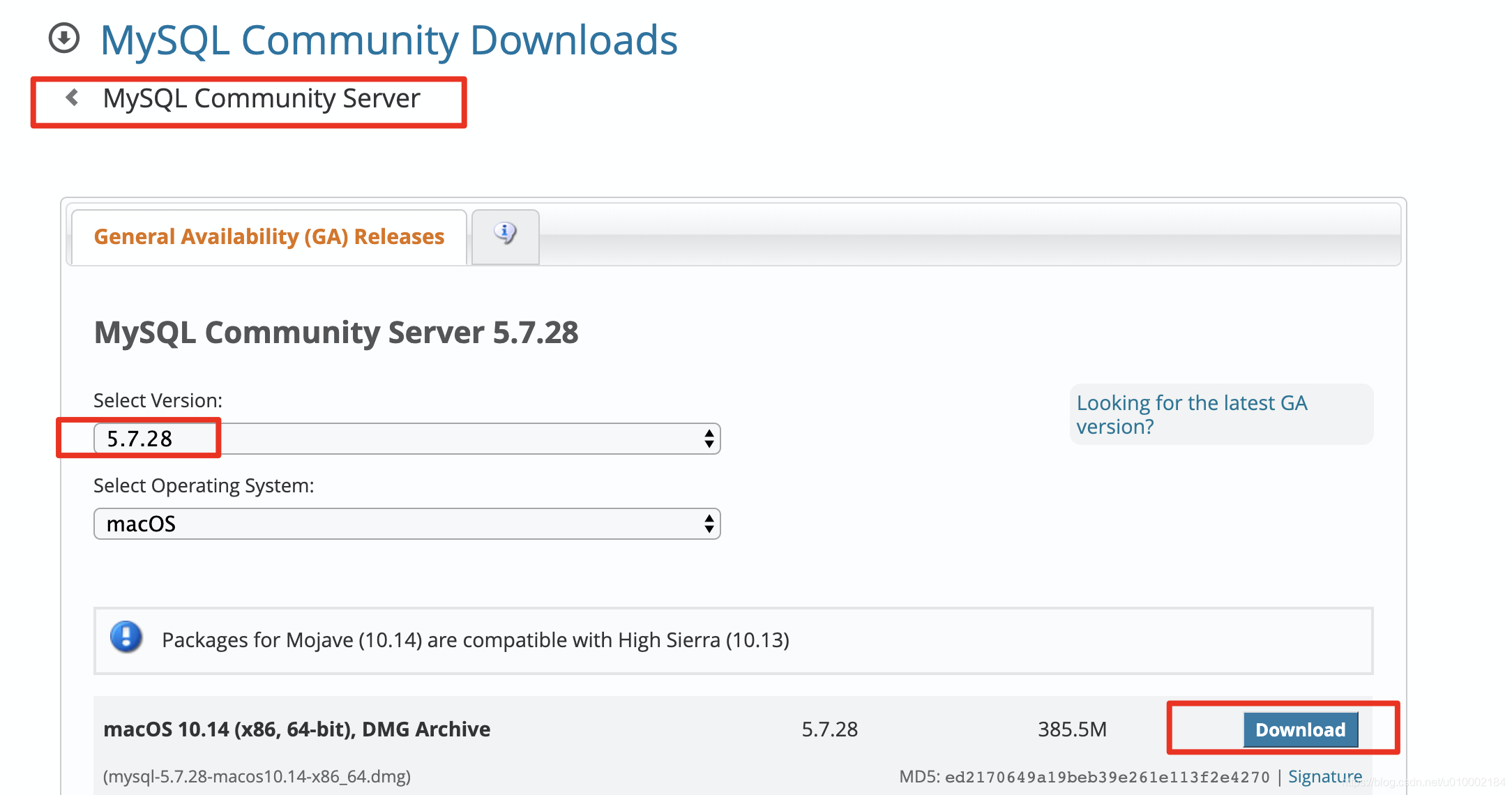Click the Mojave compatibility notice text
This screenshot has width=1512, height=795.
pyautogui.click(x=475, y=640)
